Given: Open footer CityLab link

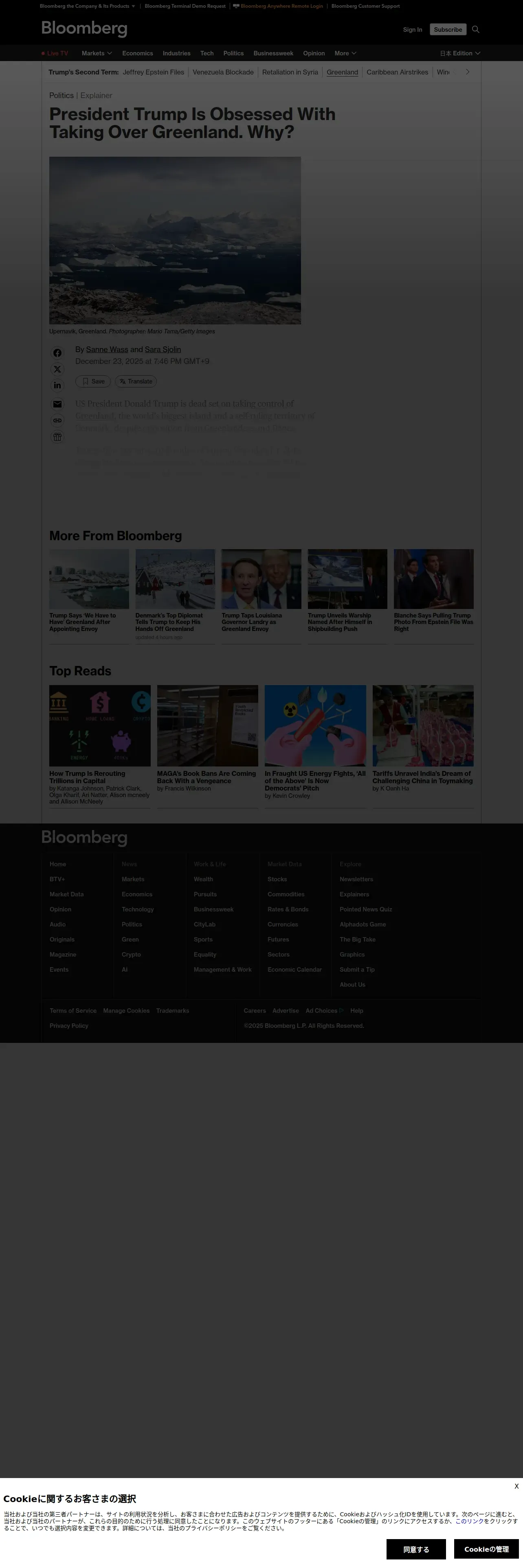Looking at the screenshot, I should click(204, 924).
